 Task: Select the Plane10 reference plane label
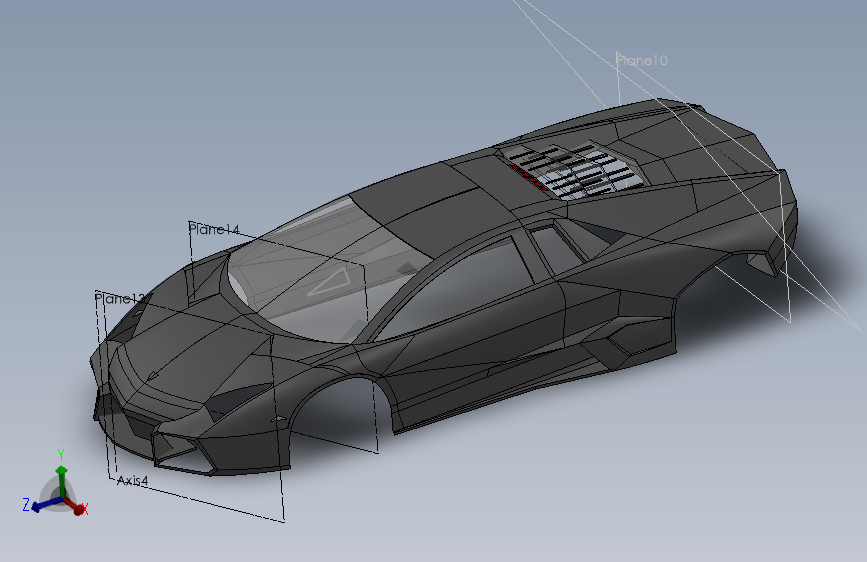click(x=641, y=60)
